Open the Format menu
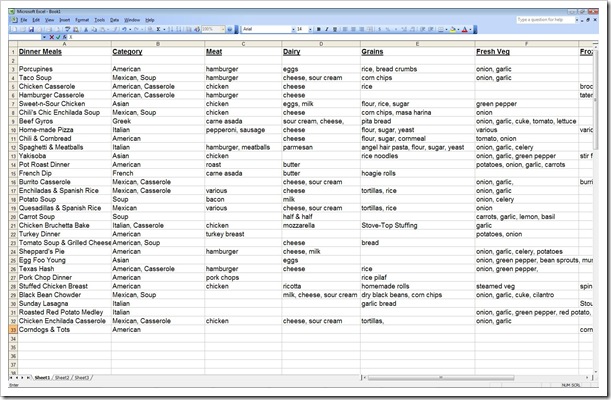This screenshot has height=400, width=611. click(x=82, y=20)
